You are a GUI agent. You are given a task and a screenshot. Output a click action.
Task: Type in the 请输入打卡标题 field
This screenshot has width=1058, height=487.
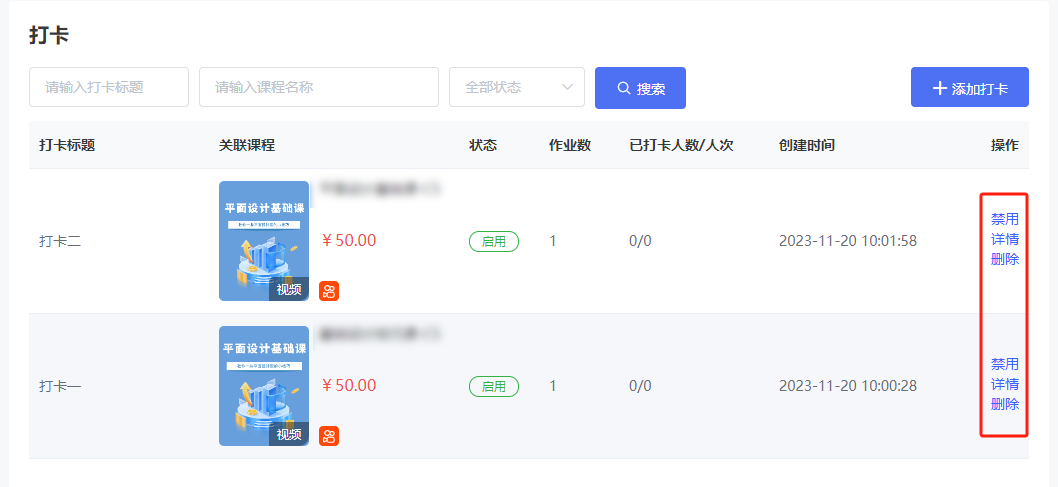tap(109, 87)
